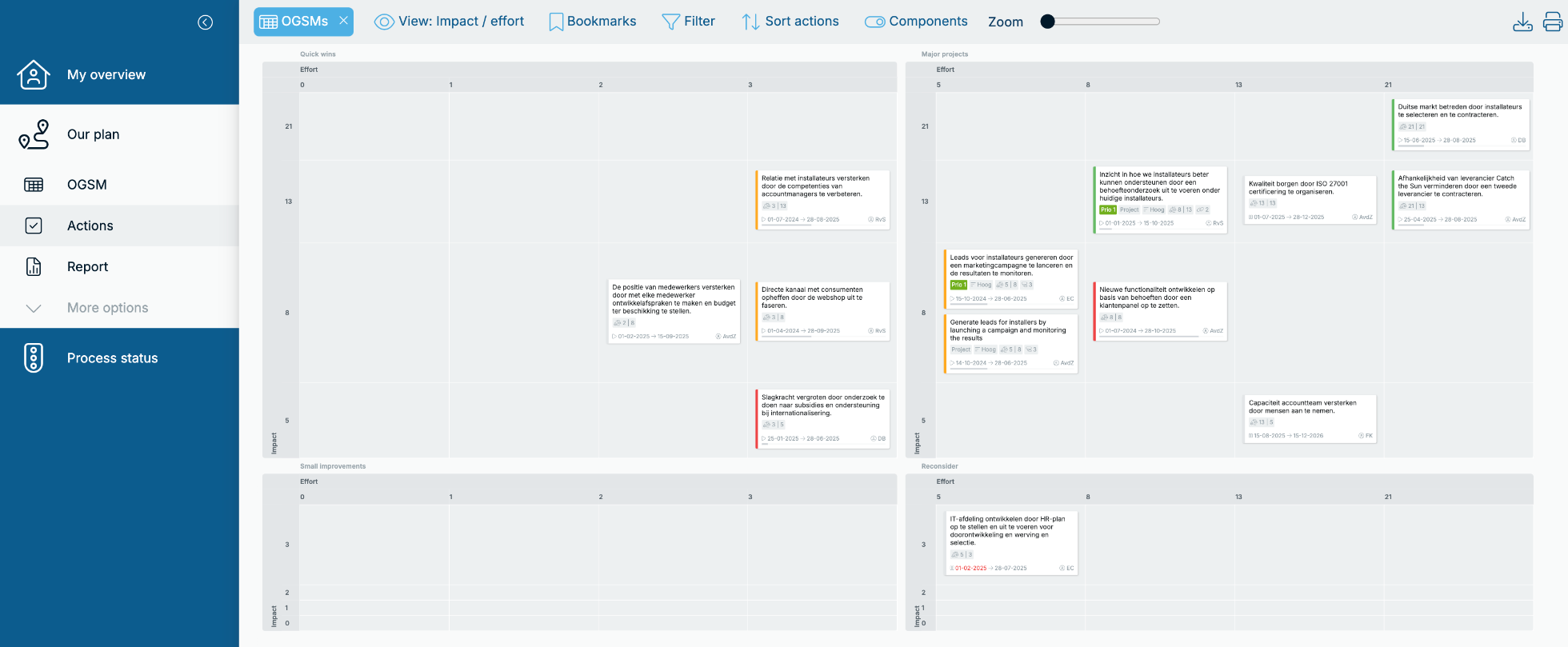
Task: Click Reconsider quadrant title
Action: [x=939, y=466]
